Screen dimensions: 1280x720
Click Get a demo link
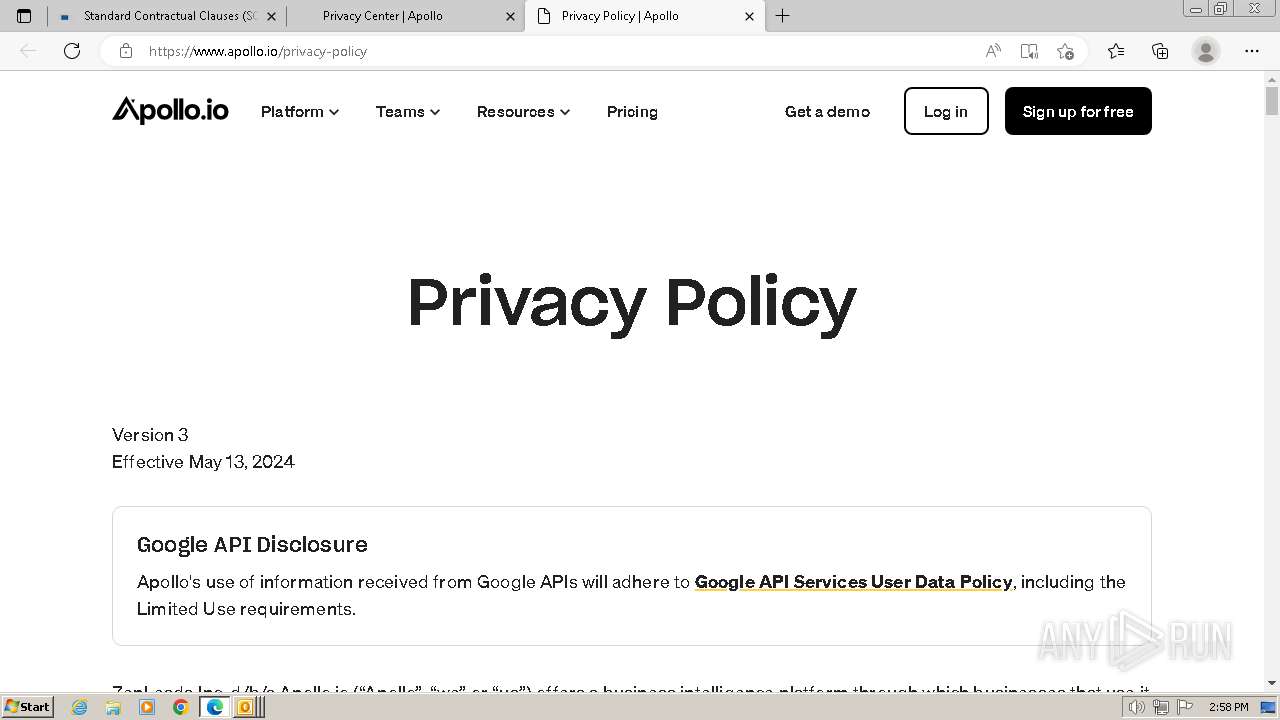coord(827,111)
